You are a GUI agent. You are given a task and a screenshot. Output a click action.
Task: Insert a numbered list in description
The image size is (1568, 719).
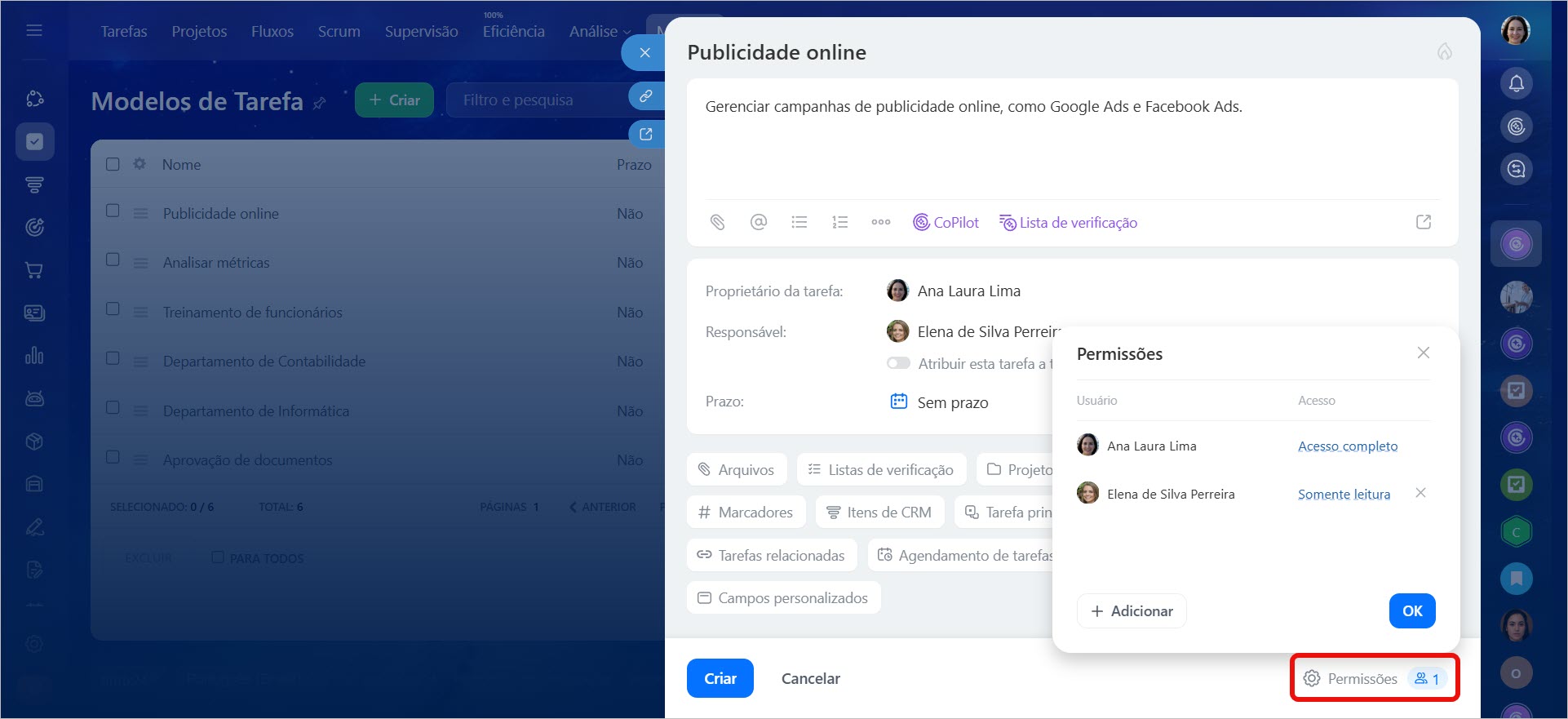pos(839,222)
